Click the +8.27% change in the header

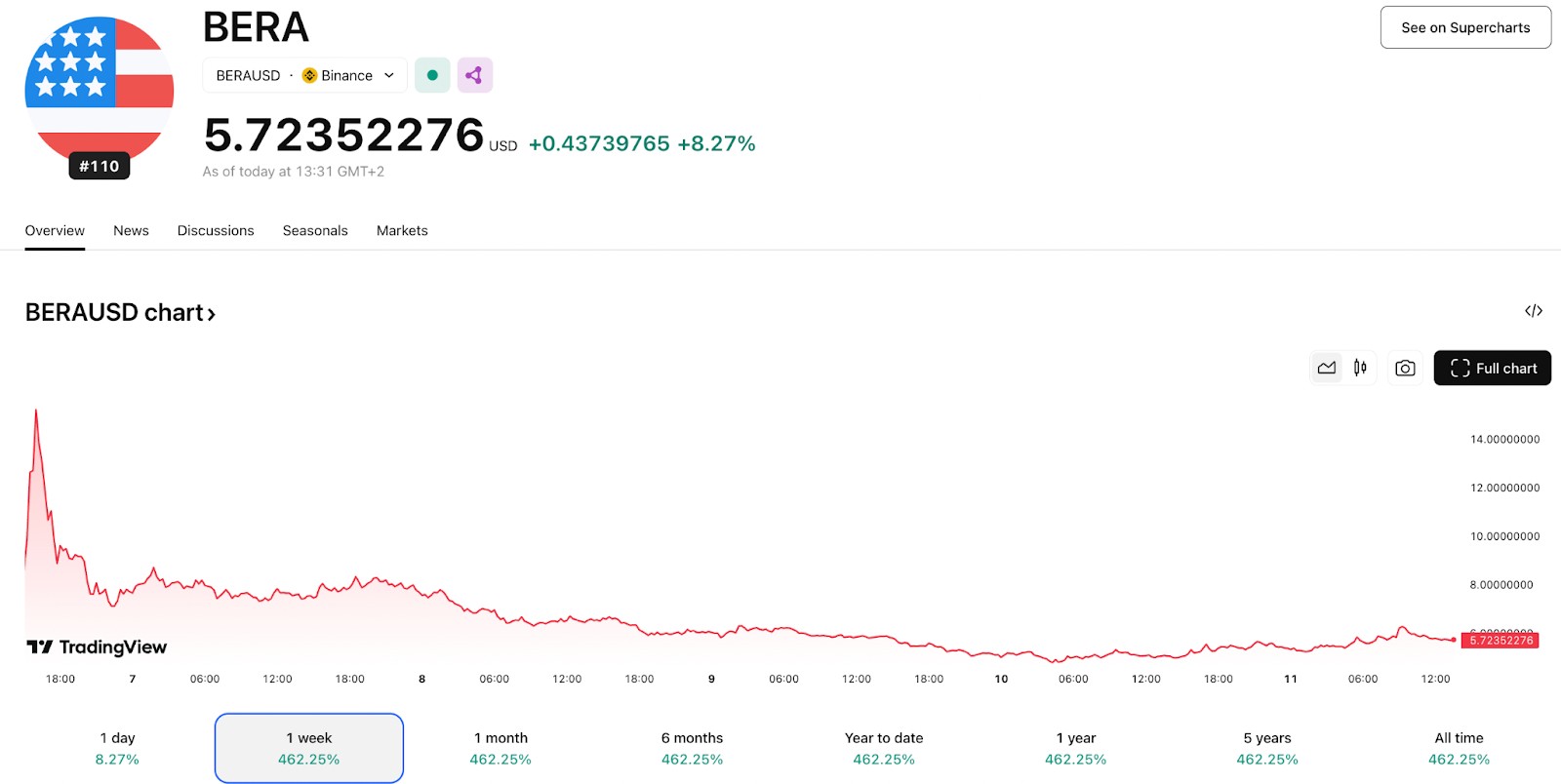716,143
